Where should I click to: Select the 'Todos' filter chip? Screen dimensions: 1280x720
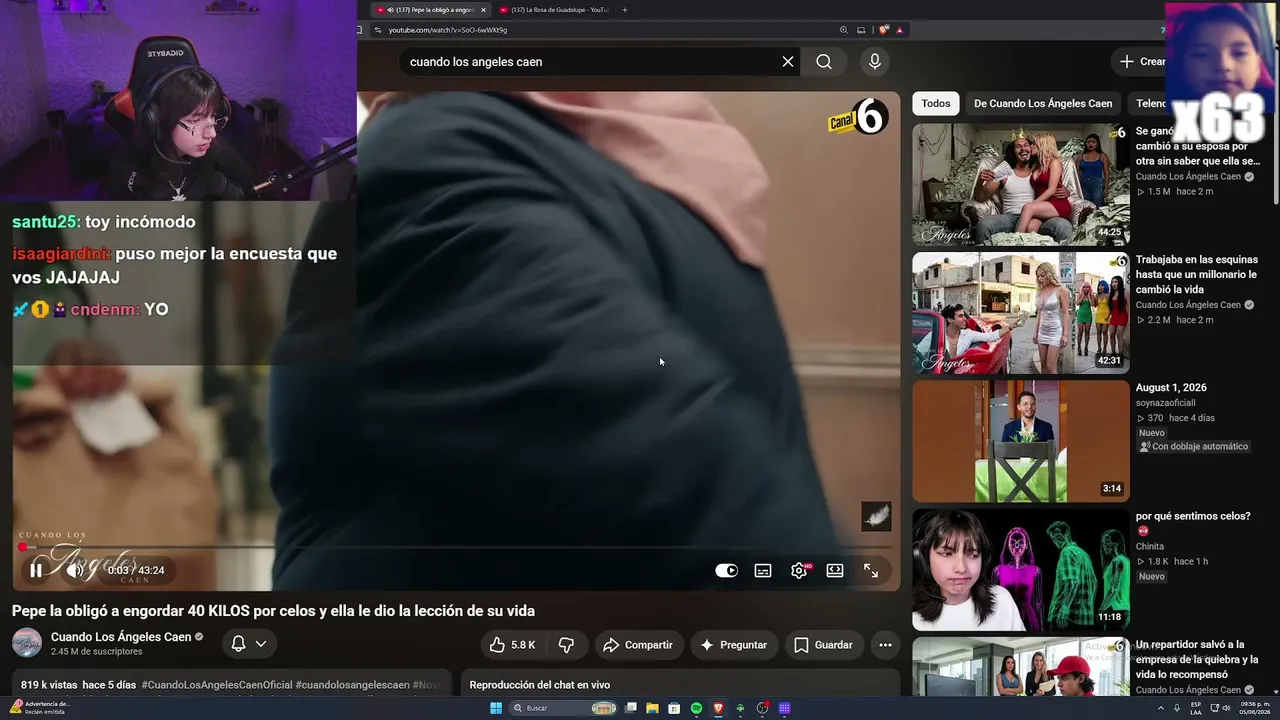tap(936, 103)
